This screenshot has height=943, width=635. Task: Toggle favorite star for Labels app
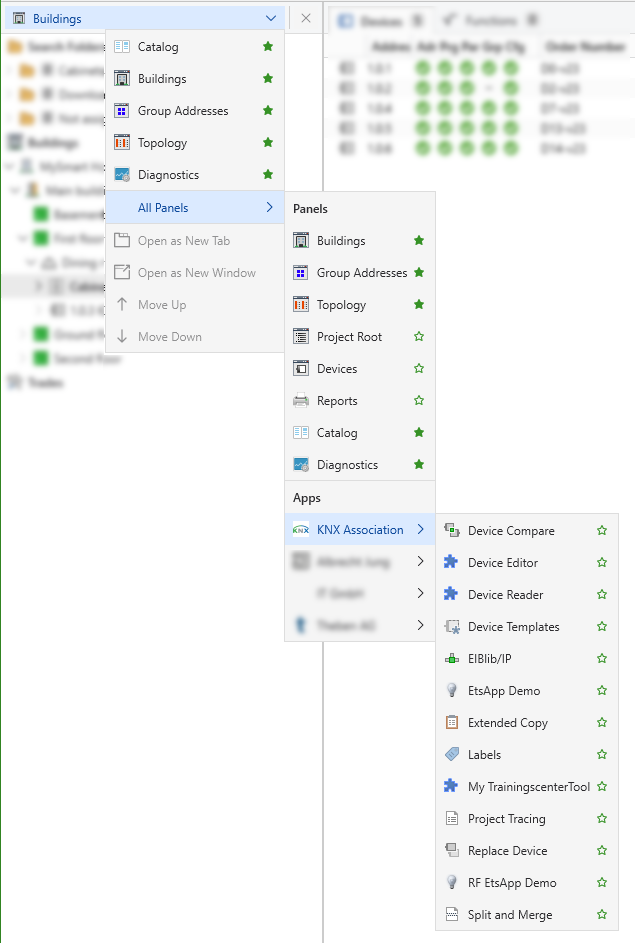(602, 754)
